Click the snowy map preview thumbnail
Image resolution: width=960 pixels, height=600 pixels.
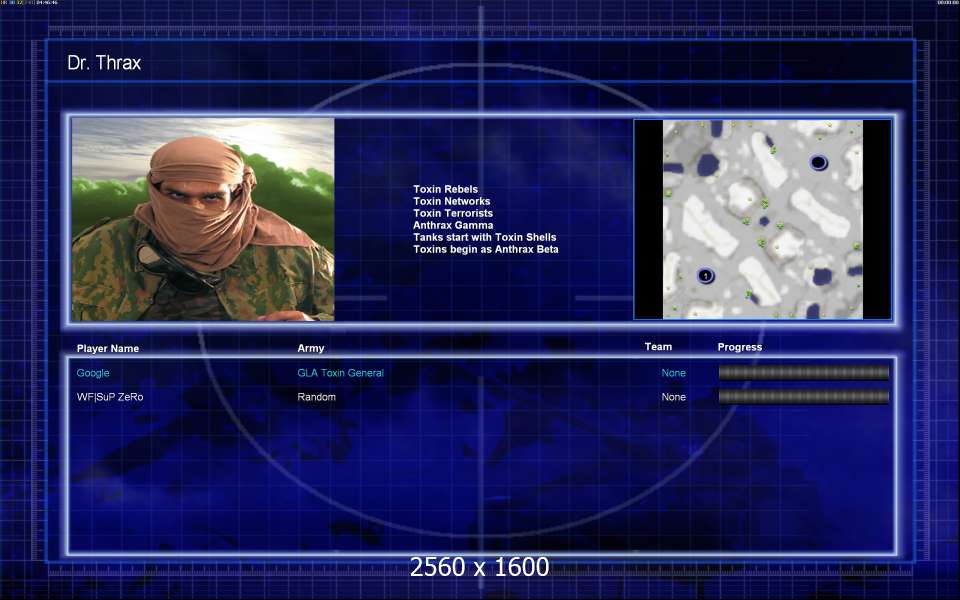click(x=762, y=219)
